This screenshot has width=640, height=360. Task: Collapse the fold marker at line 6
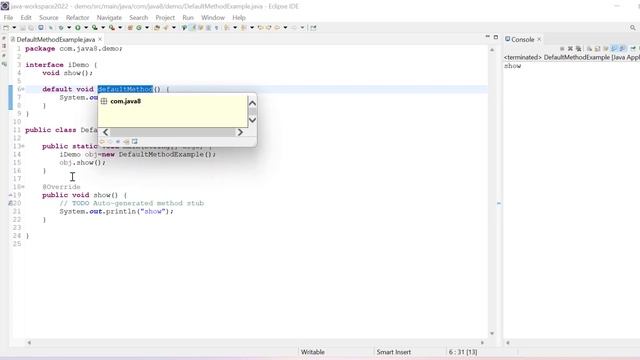23,89
